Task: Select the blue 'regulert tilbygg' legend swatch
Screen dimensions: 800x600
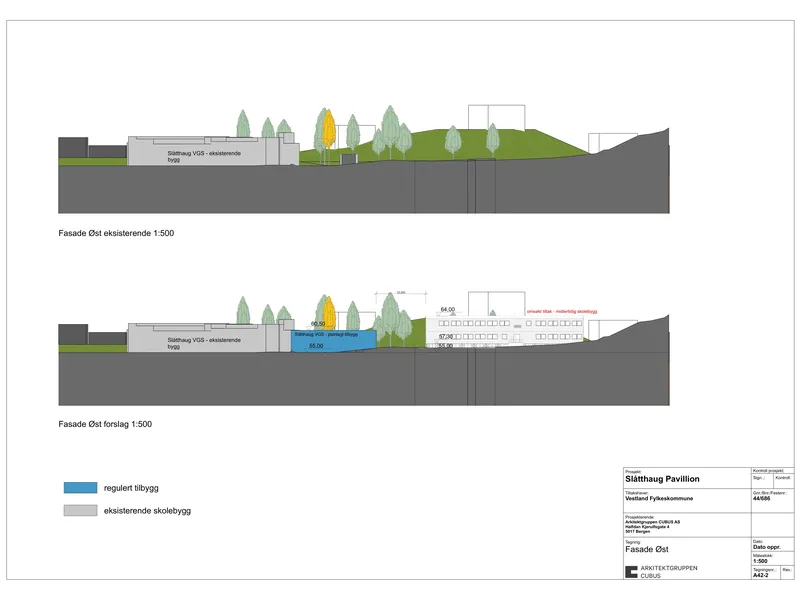Action: point(81,488)
